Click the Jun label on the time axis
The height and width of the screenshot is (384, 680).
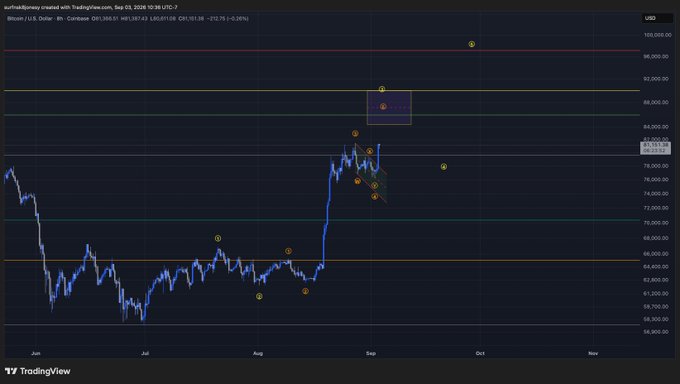click(36, 353)
